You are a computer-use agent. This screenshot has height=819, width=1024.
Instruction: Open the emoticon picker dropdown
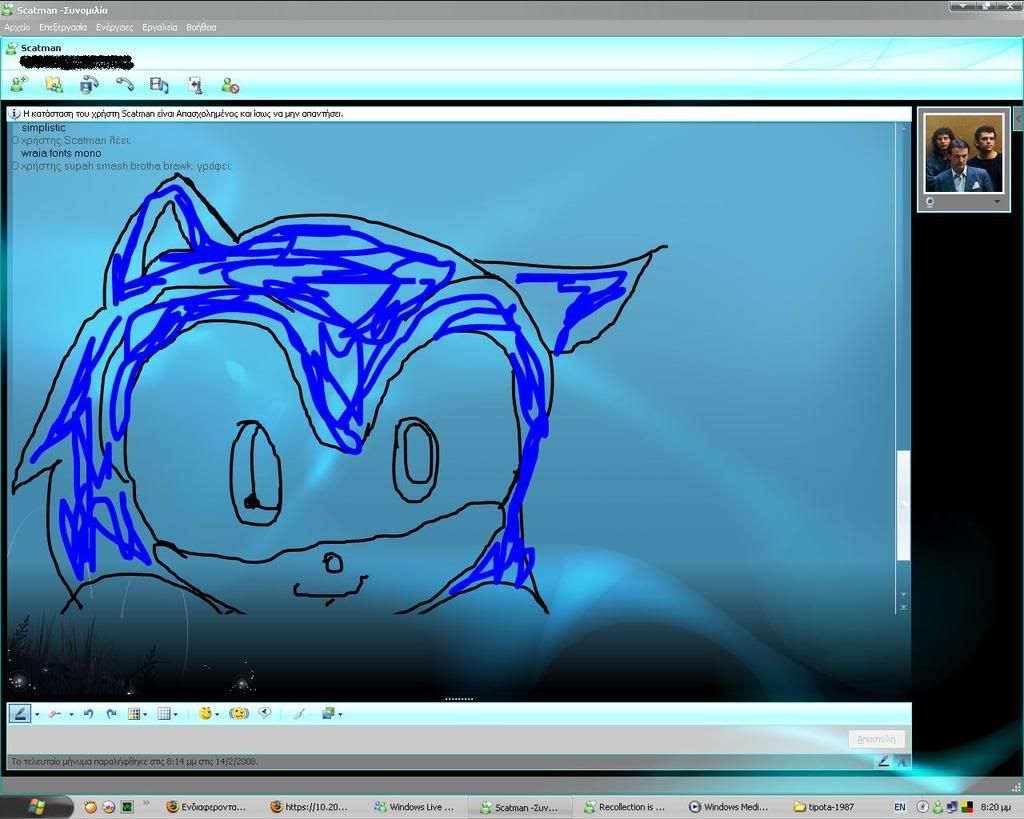(x=219, y=714)
